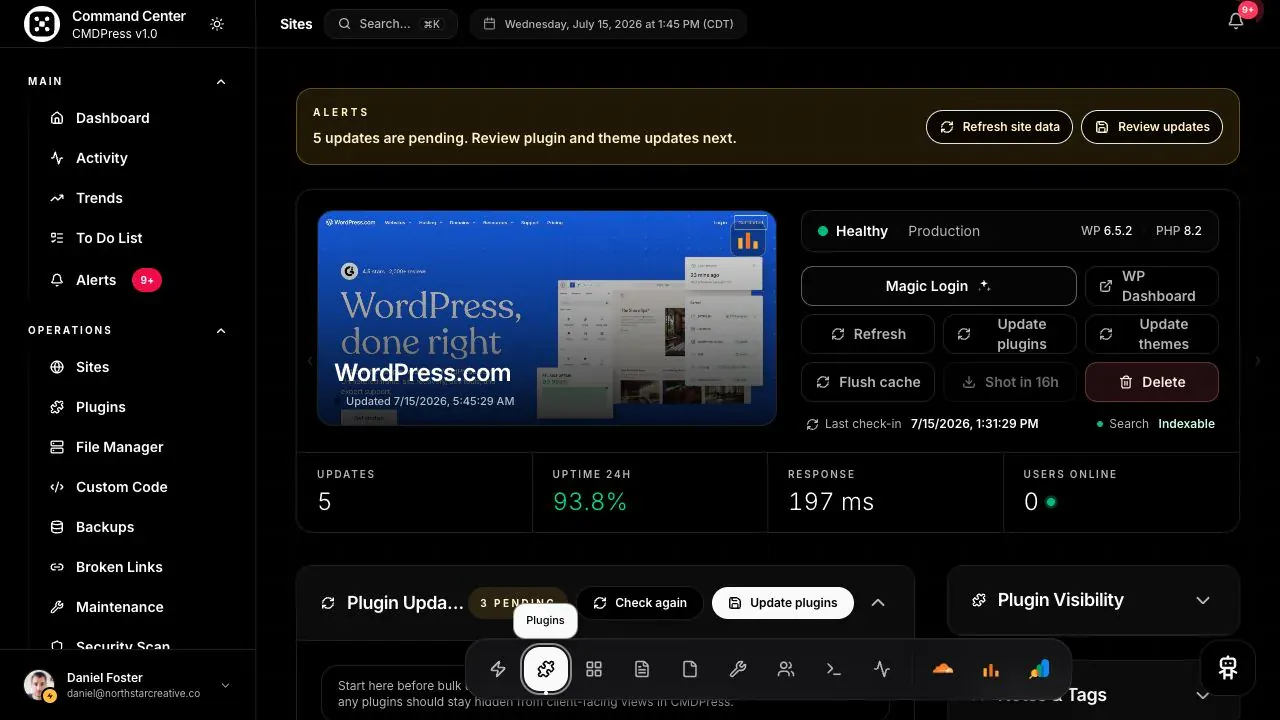Click the Alerts 9+ badge in sidebar
Viewport: 1280px width, 720px height.
coord(147,280)
